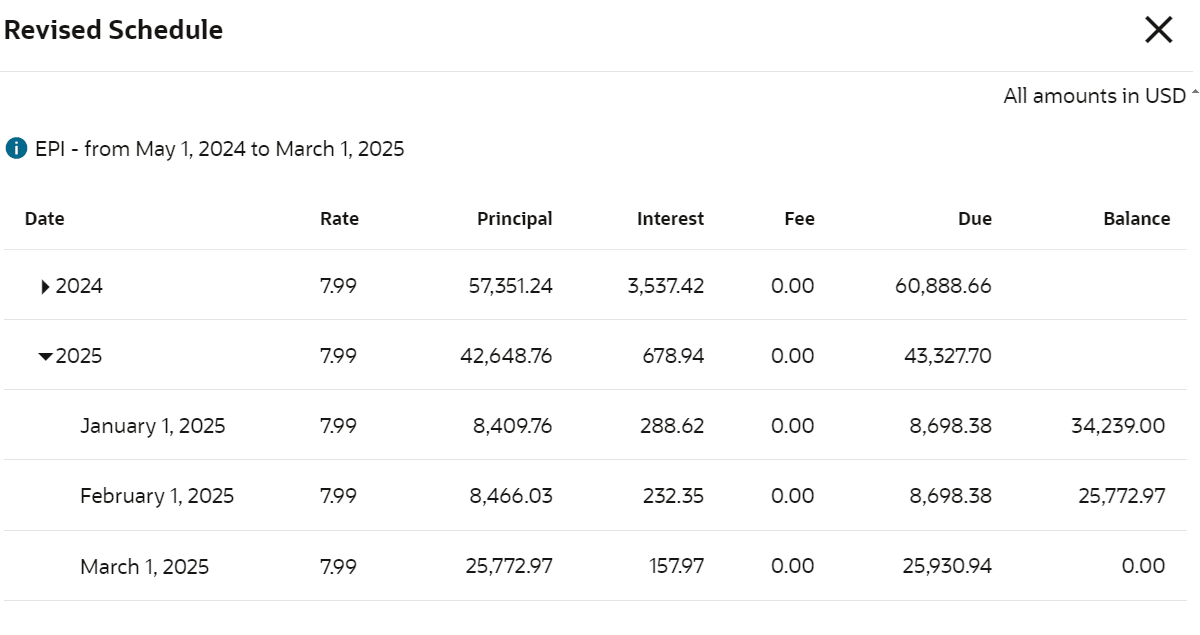
Task: Click the March due amount 25,930.94
Action: tap(944, 567)
